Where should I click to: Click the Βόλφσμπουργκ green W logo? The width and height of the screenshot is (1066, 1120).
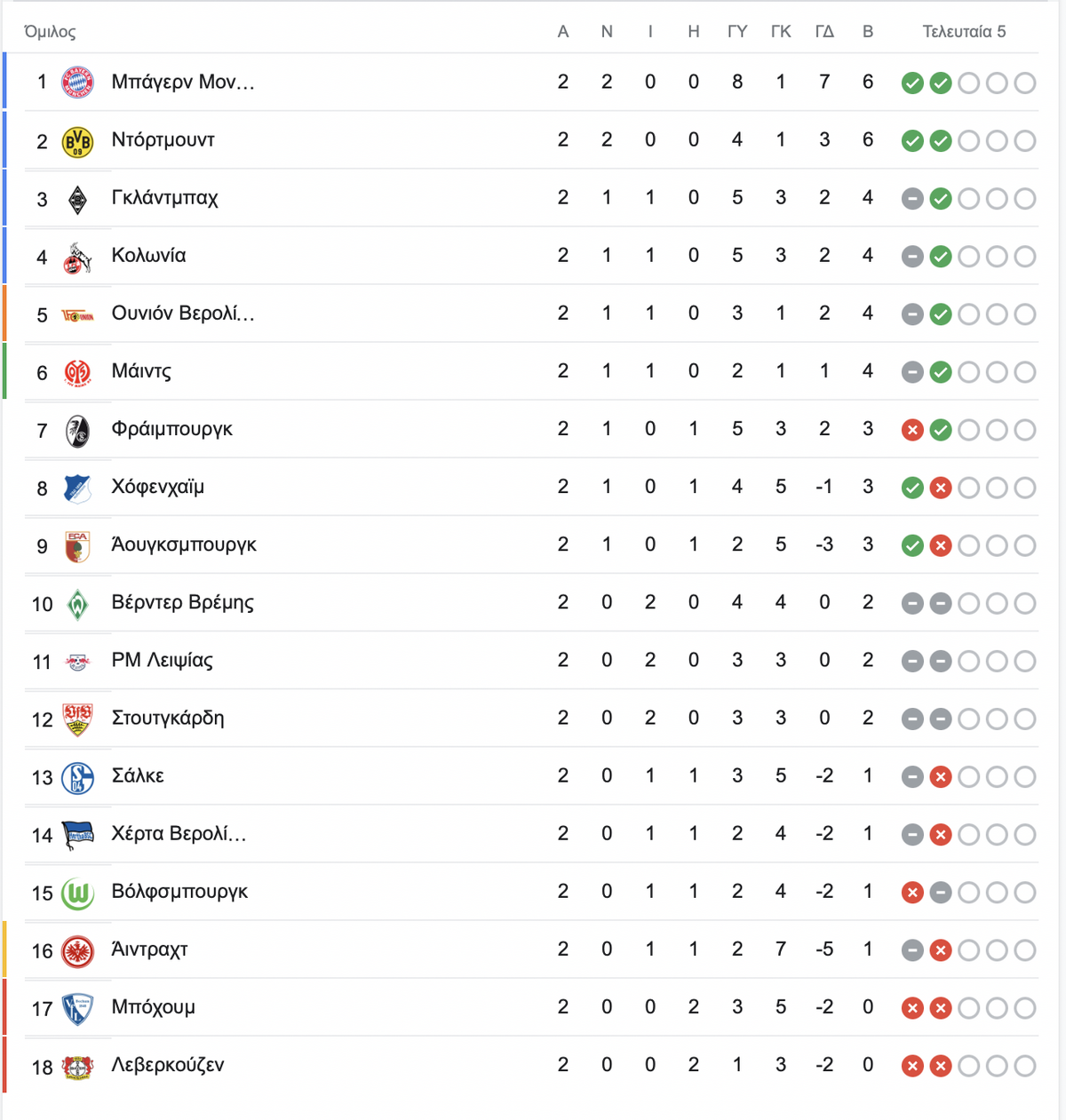pyautogui.click(x=77, y=893)
